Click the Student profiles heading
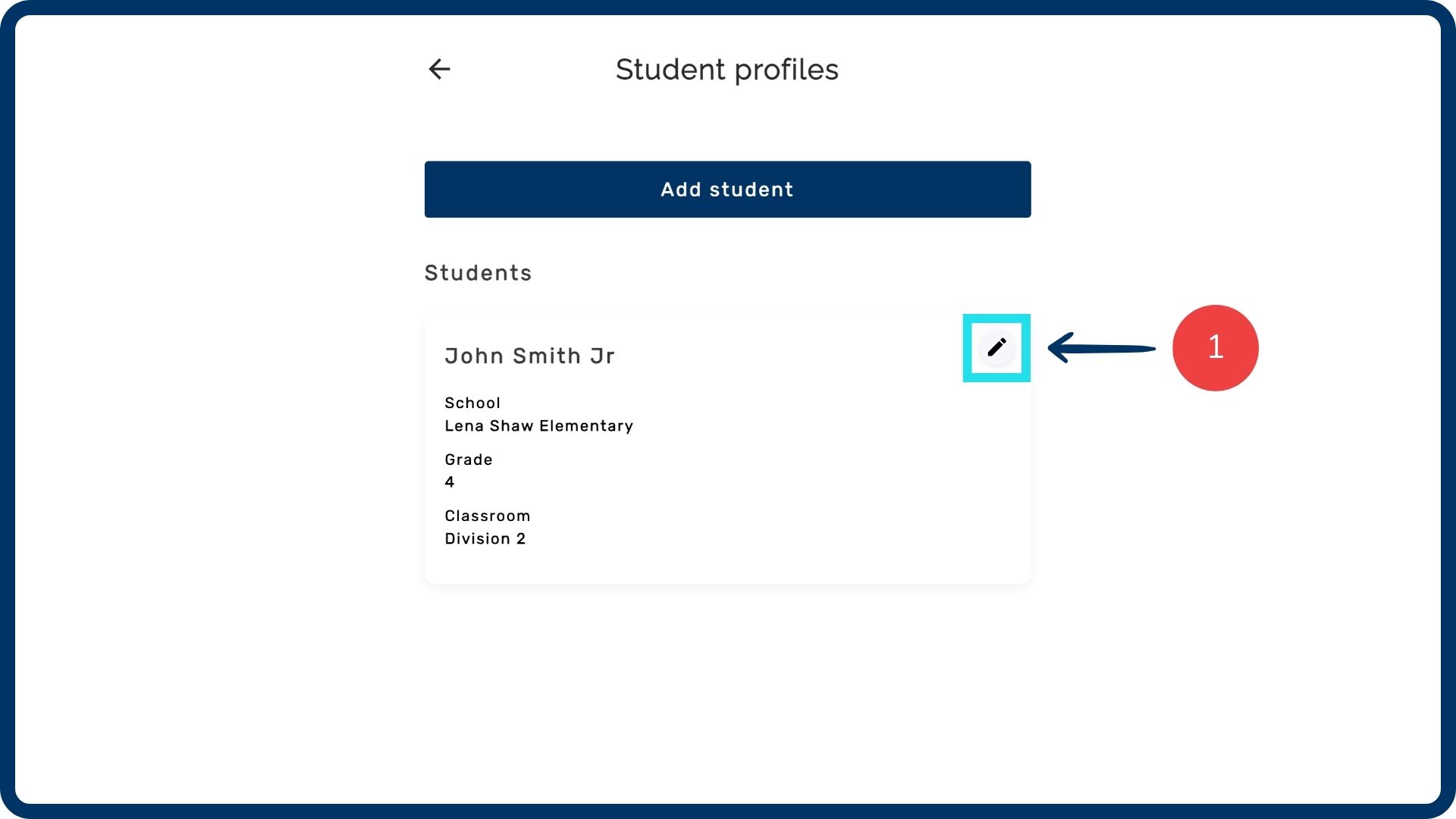Image resolution: width=1456 pixels, height=819 pixels. click(x=726, y=70)
